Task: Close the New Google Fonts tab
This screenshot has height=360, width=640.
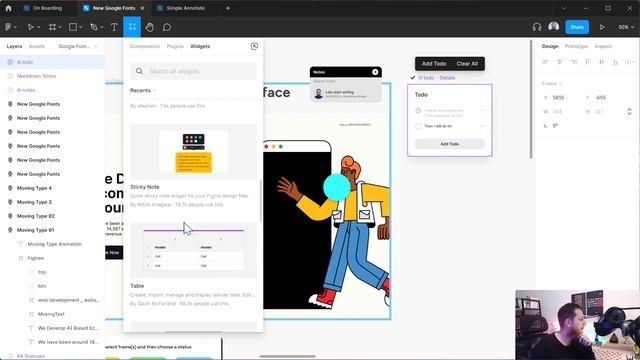Action: (x=142, y=8)
